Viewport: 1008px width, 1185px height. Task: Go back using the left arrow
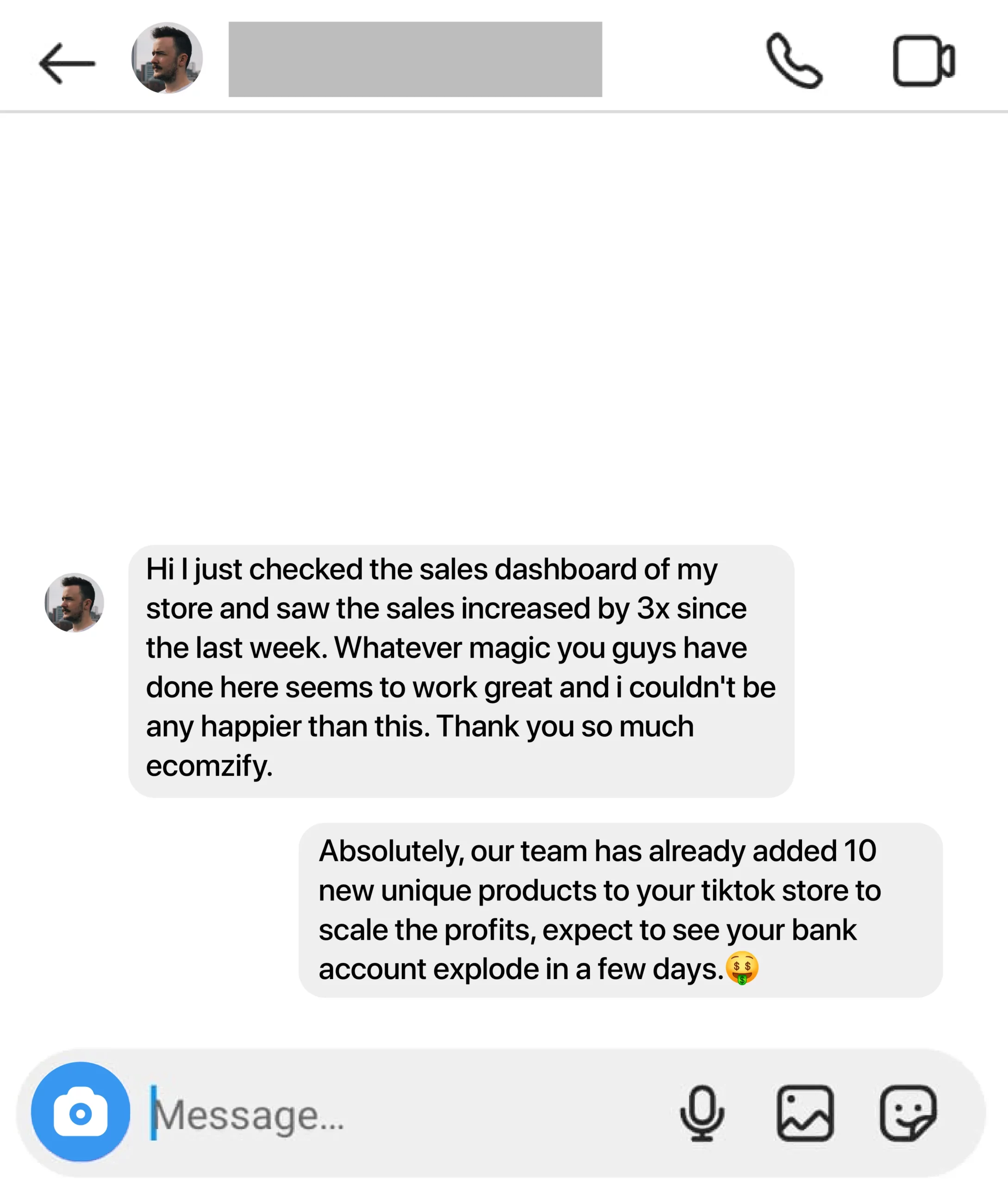(x=67, y=63)
